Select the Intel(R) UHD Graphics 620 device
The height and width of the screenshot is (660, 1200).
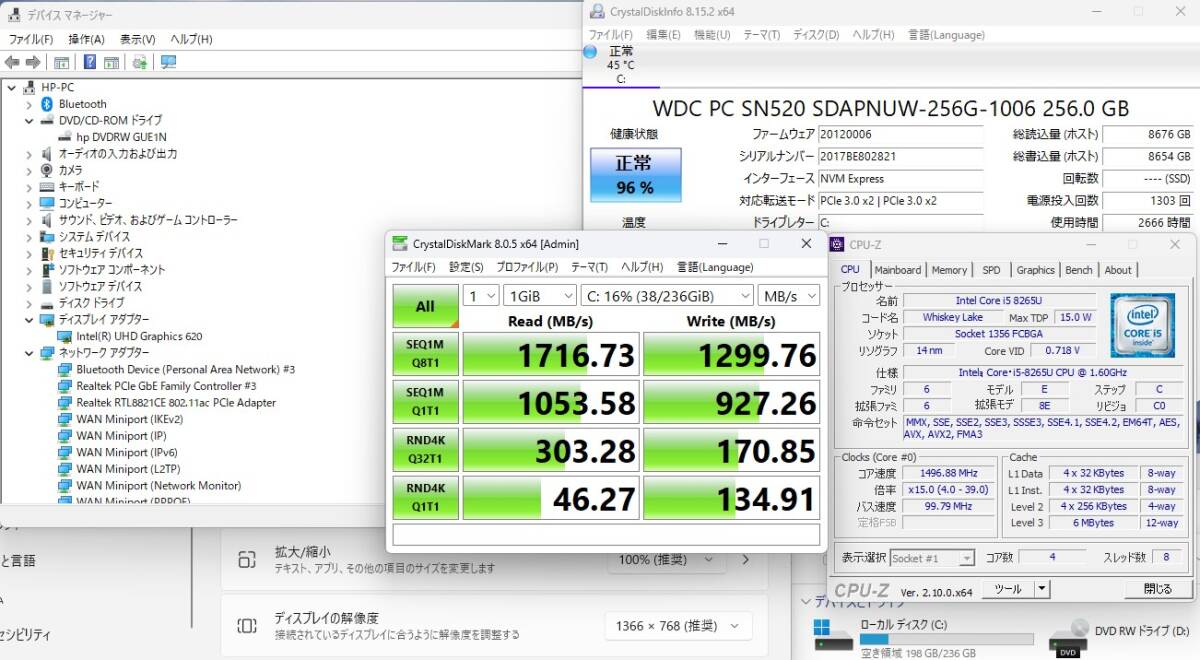tap(139, 336)
